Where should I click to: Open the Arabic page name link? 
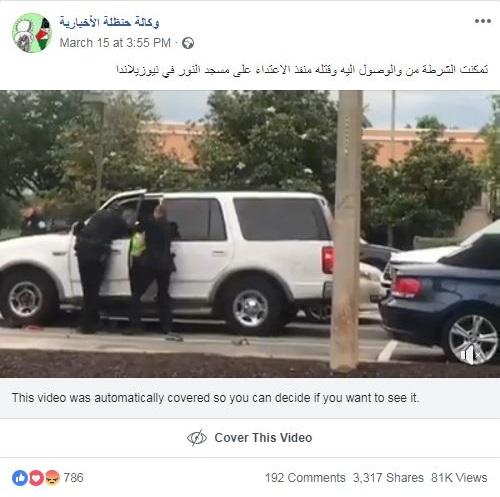pos(109,22)
